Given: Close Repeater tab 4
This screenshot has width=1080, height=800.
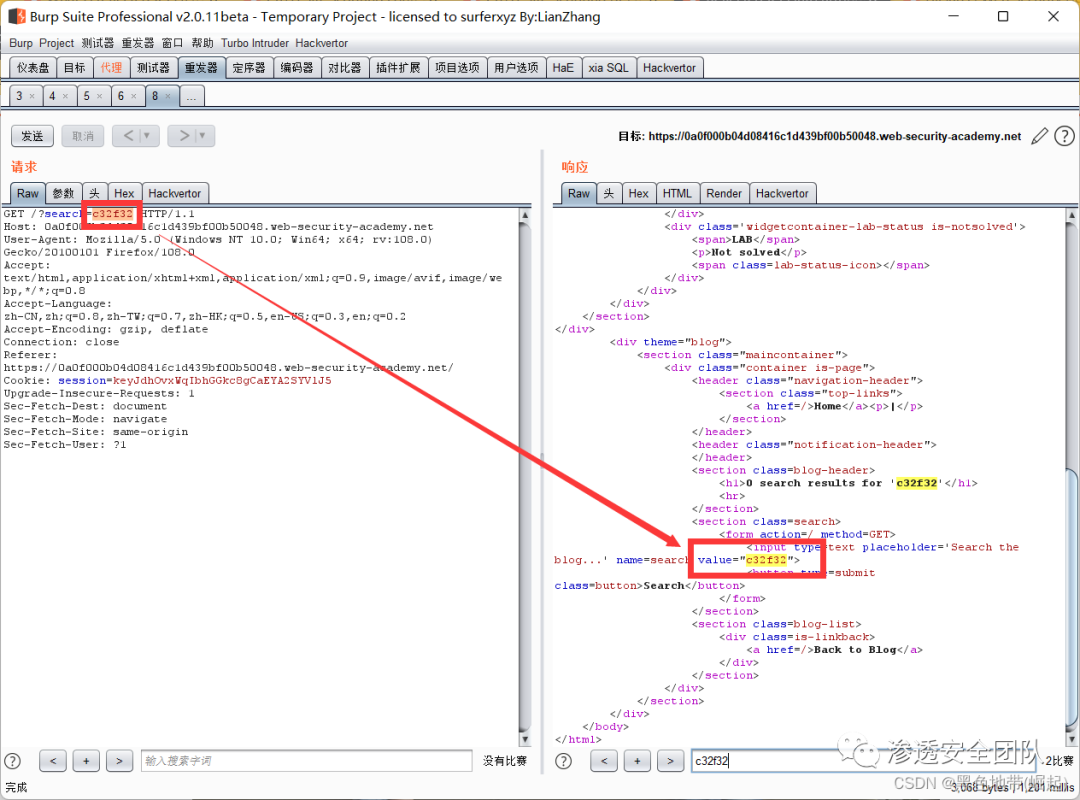Looking at the screenshot, I should [65, 96].
